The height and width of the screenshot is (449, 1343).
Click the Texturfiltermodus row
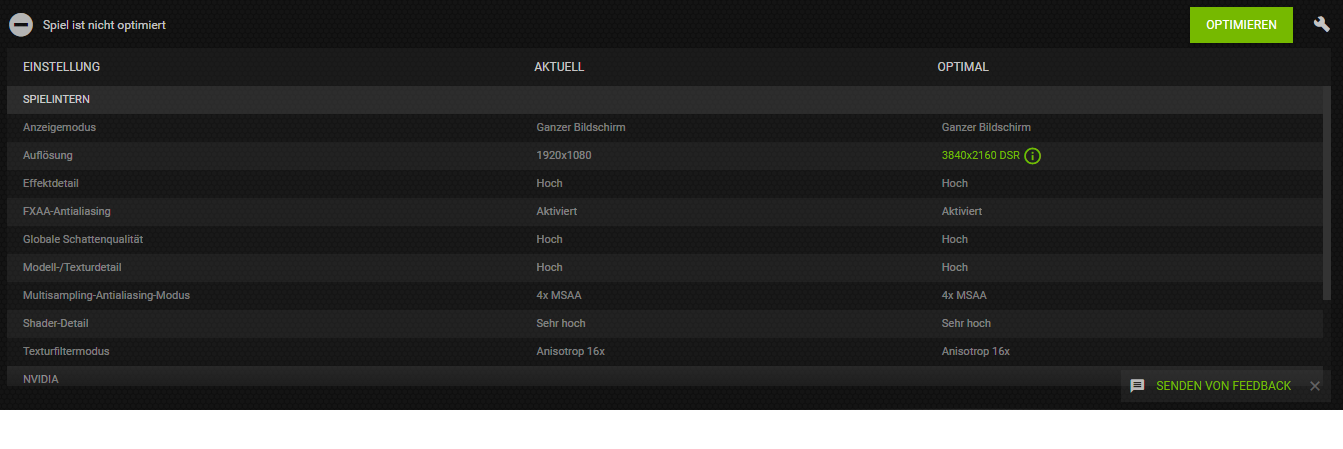click(663, 352)
